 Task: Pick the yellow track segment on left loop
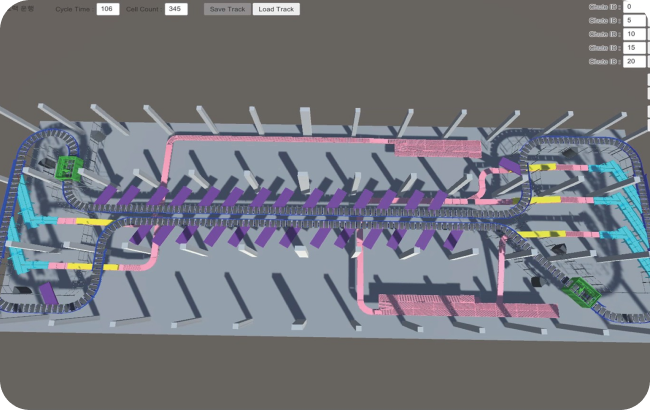(92, 221)
